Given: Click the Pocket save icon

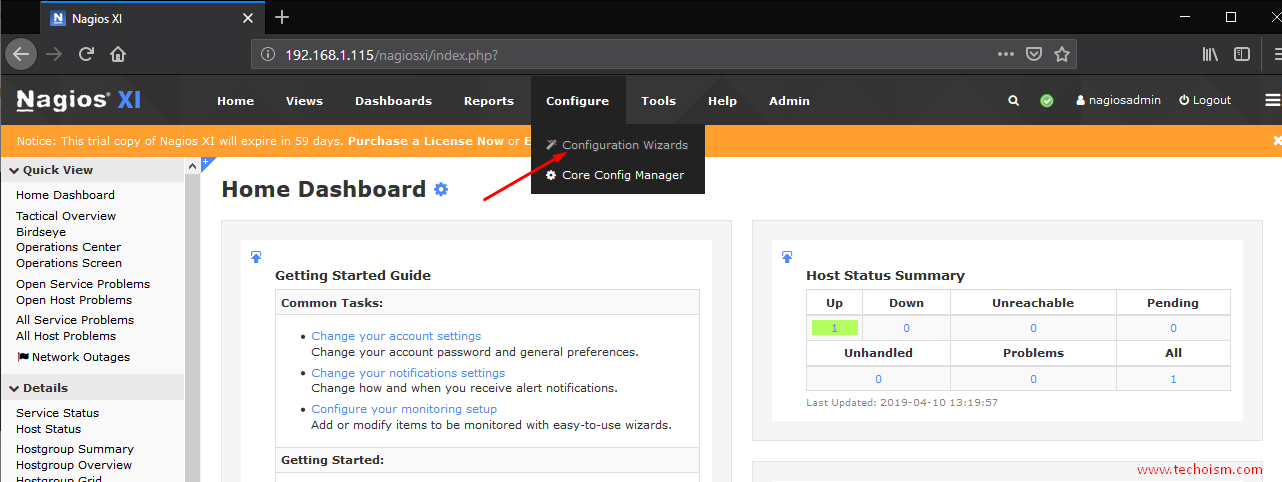Looking at the screenshot, I should [1035, 54].
